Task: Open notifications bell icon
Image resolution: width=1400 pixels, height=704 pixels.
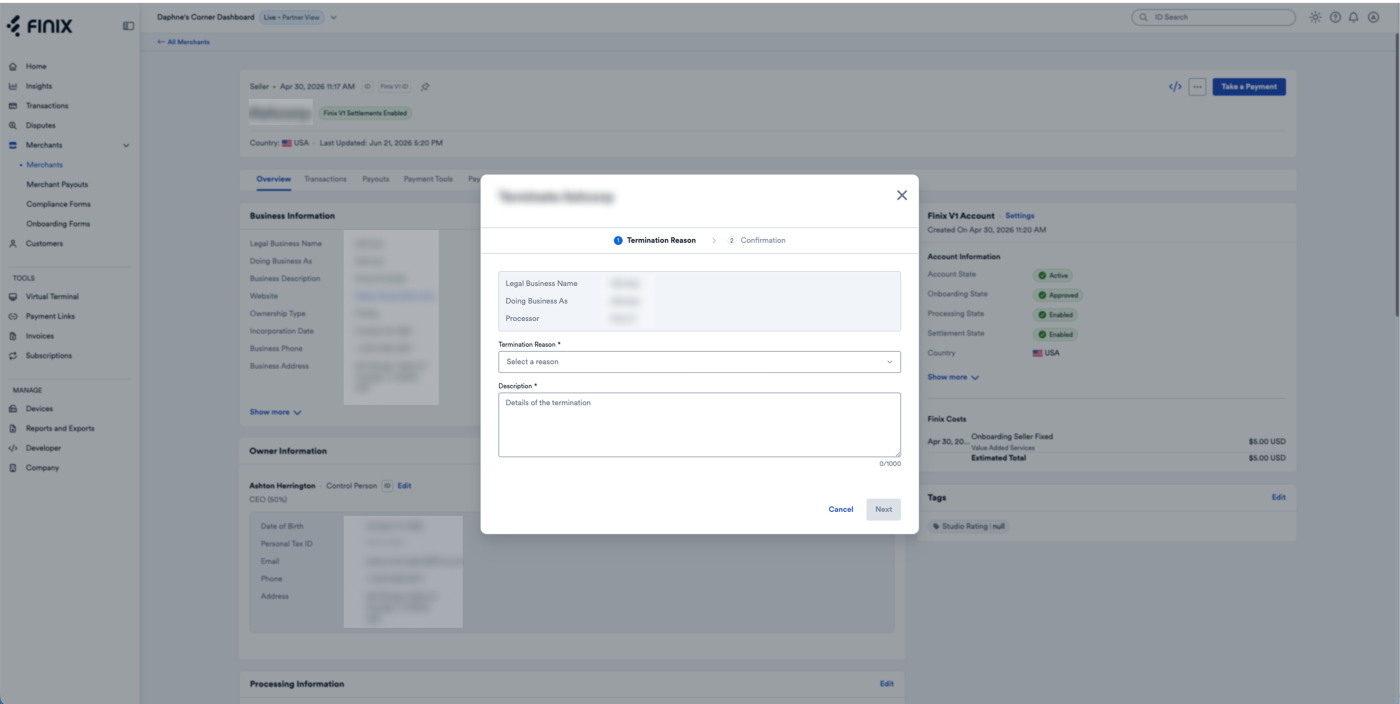Action: tap(1354, 17)
